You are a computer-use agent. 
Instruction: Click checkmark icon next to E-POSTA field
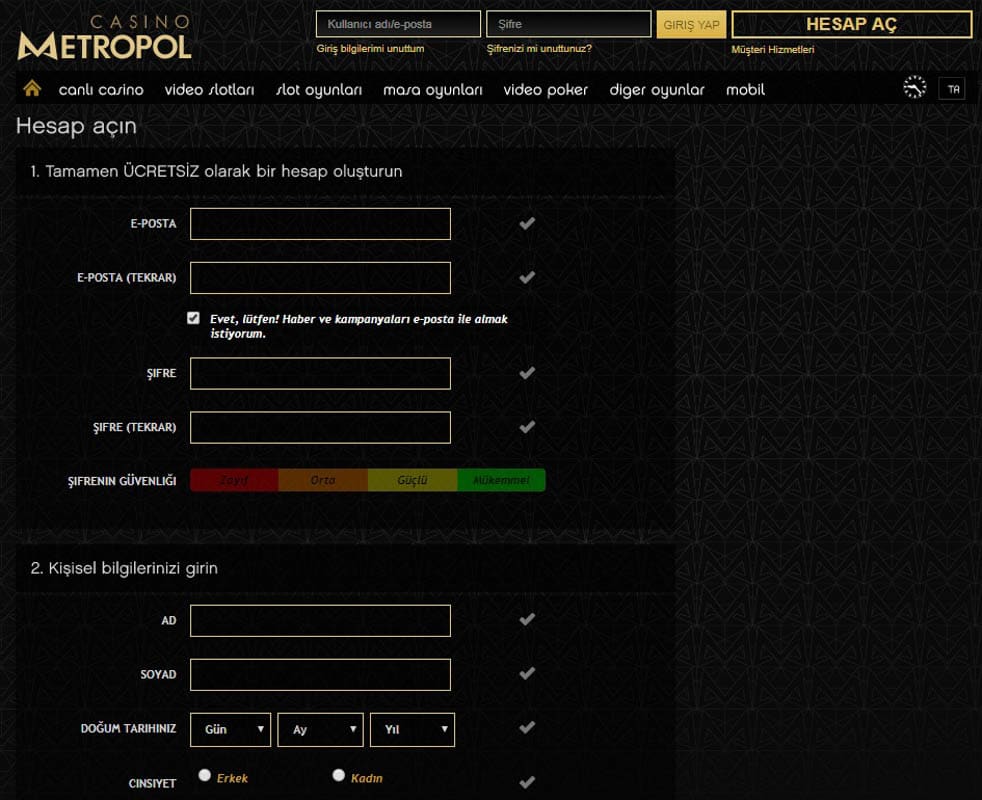(527, 224)
